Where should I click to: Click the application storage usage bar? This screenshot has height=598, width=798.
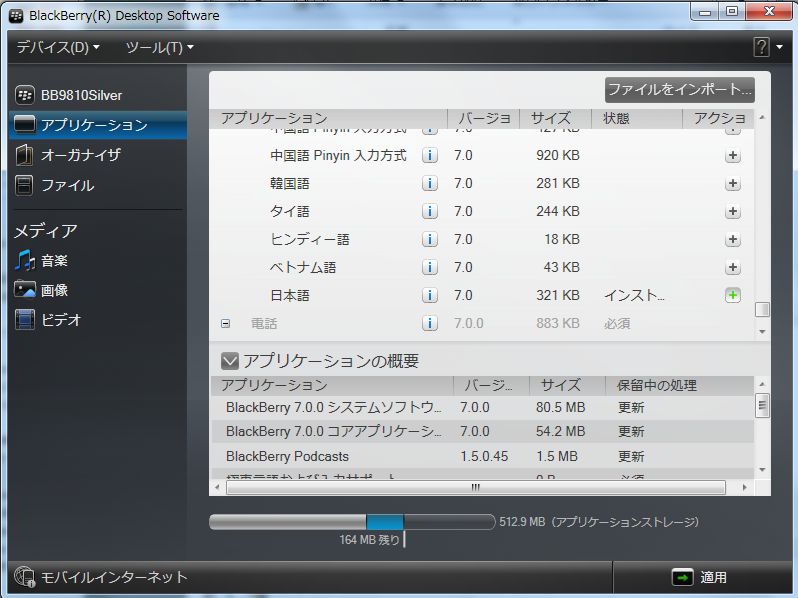click(x=352, y=522)
